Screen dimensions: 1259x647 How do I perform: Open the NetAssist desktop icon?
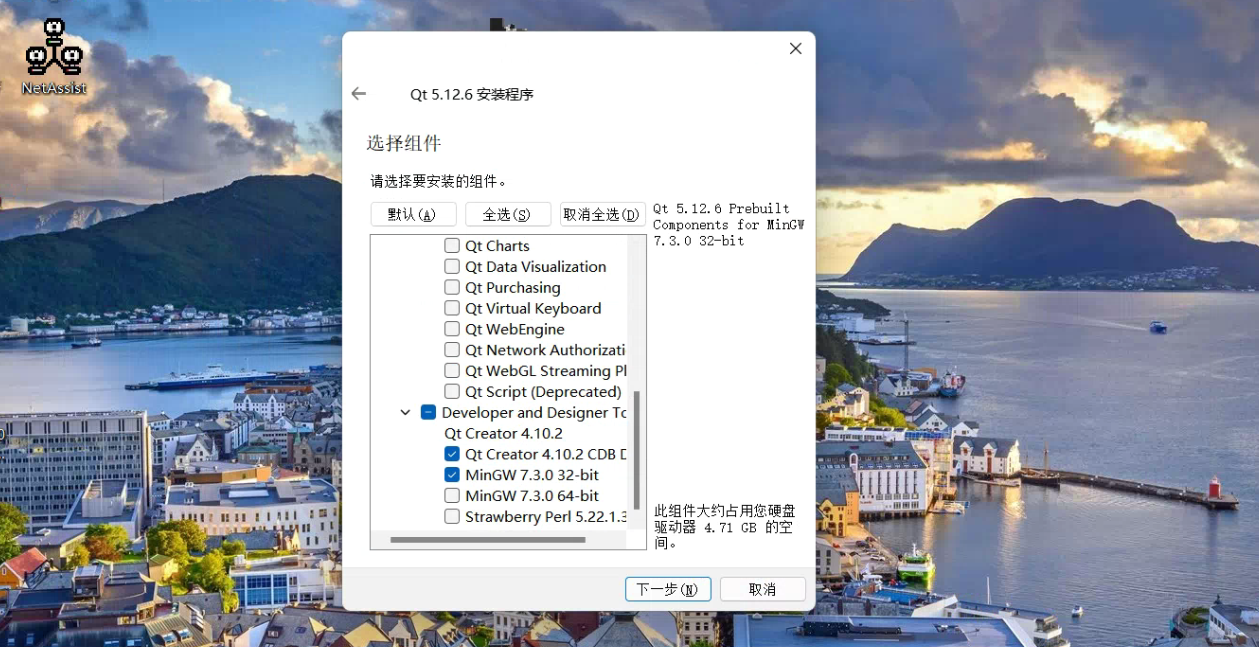coord(53,56)
